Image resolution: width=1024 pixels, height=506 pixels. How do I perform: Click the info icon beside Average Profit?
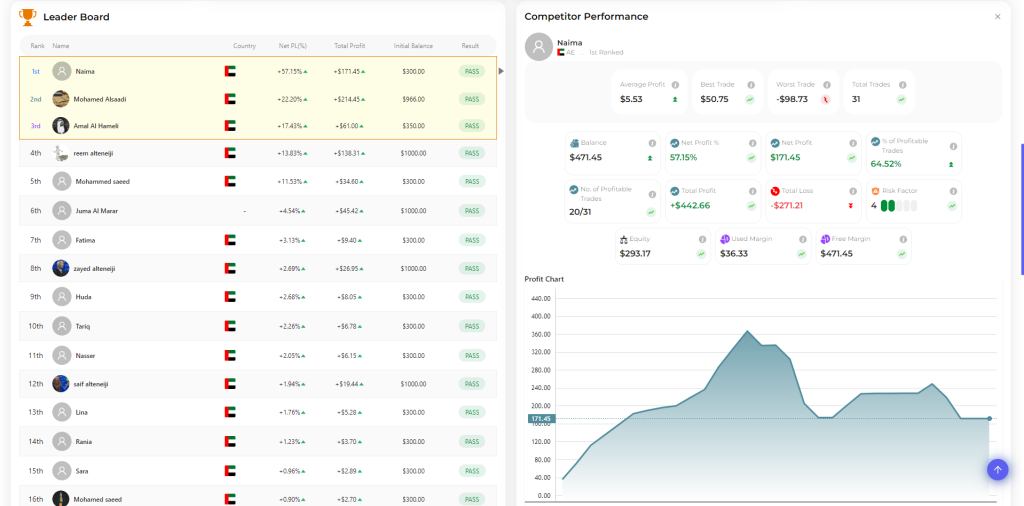pos(675,85)
